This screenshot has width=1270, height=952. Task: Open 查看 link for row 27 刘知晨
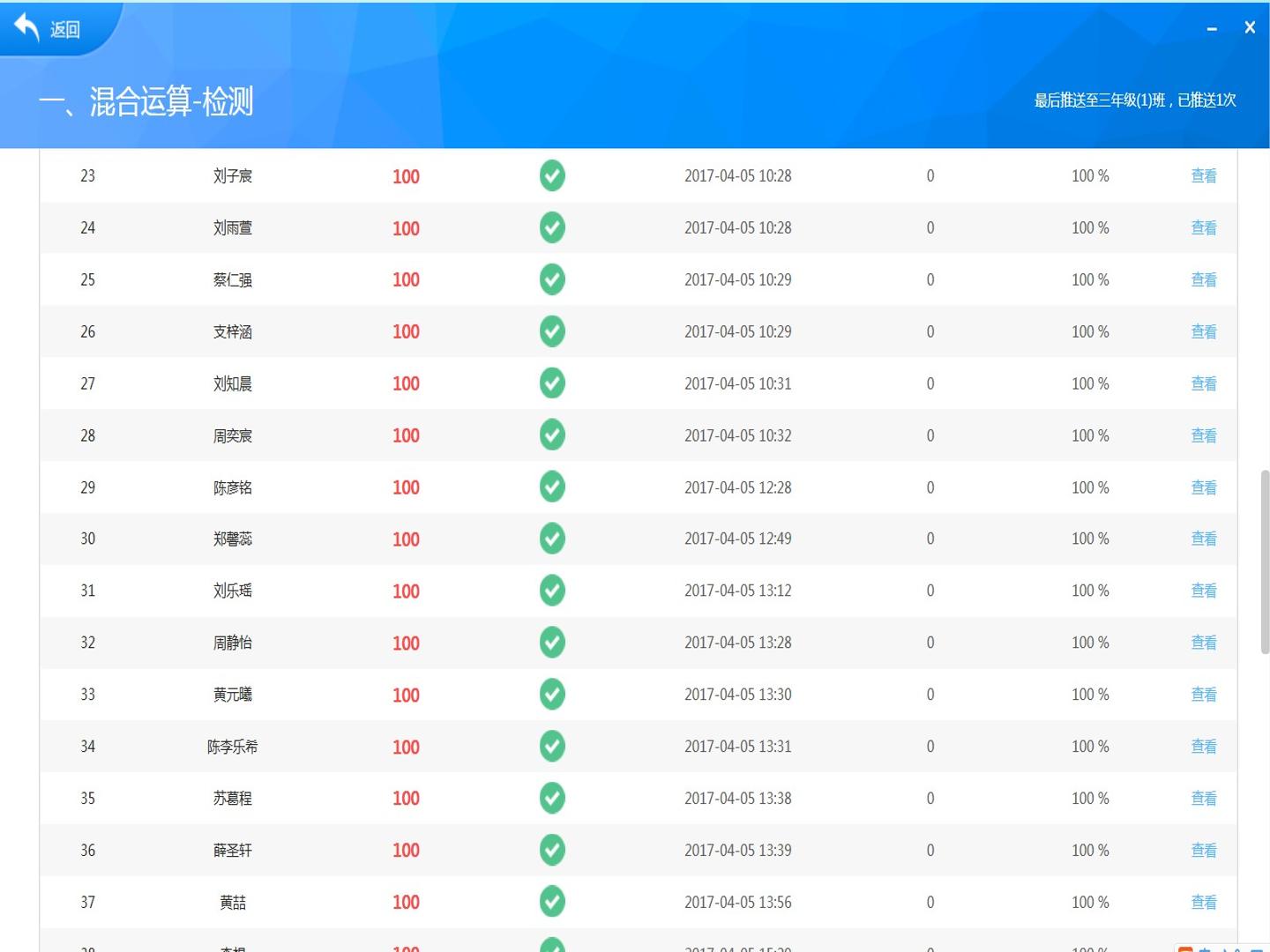point(1204,384)
